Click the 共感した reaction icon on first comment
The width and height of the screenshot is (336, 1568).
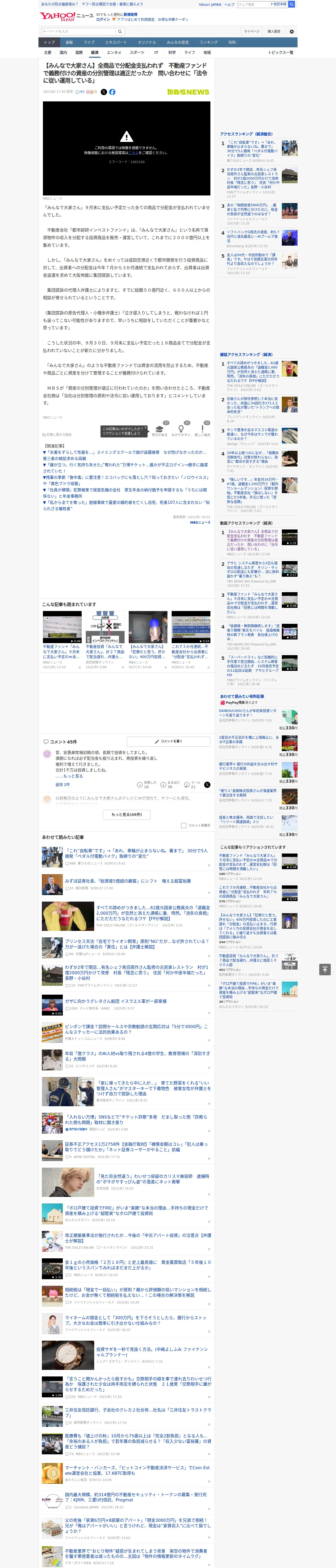click(x=140, y=785)
